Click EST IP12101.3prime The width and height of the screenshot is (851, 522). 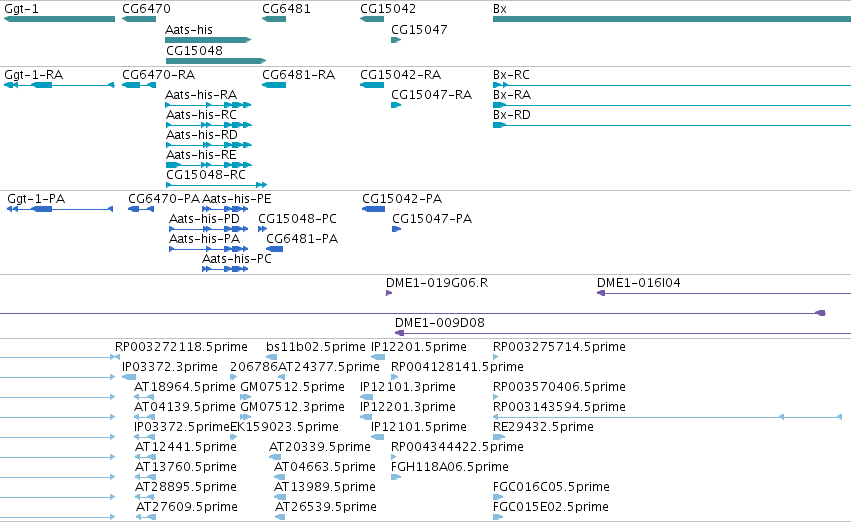tap(408, 387)
